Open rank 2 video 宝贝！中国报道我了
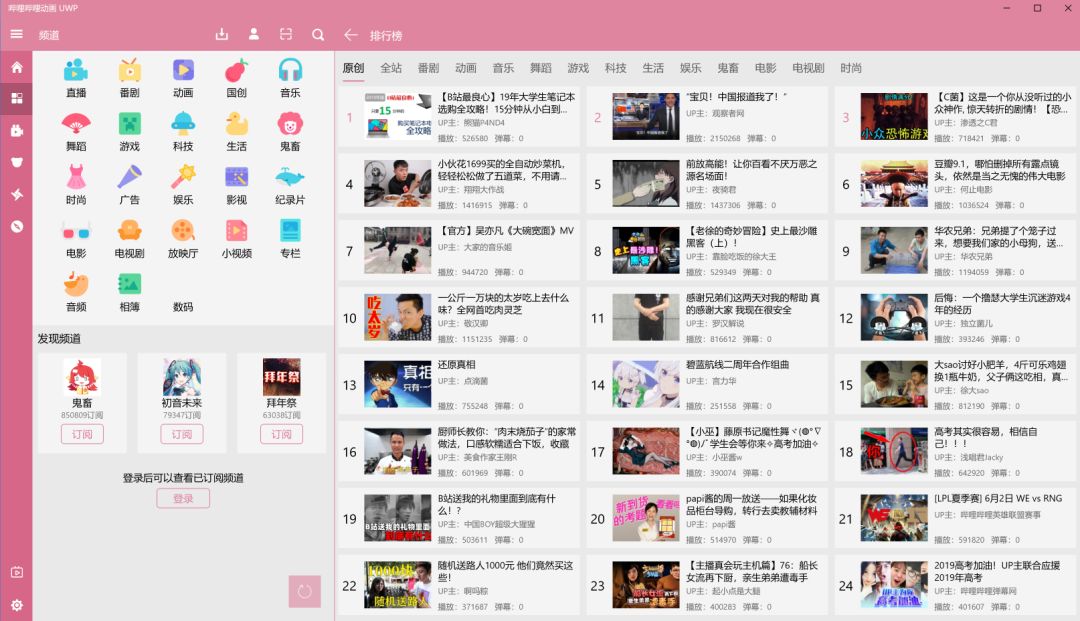 tap(707, 117)
